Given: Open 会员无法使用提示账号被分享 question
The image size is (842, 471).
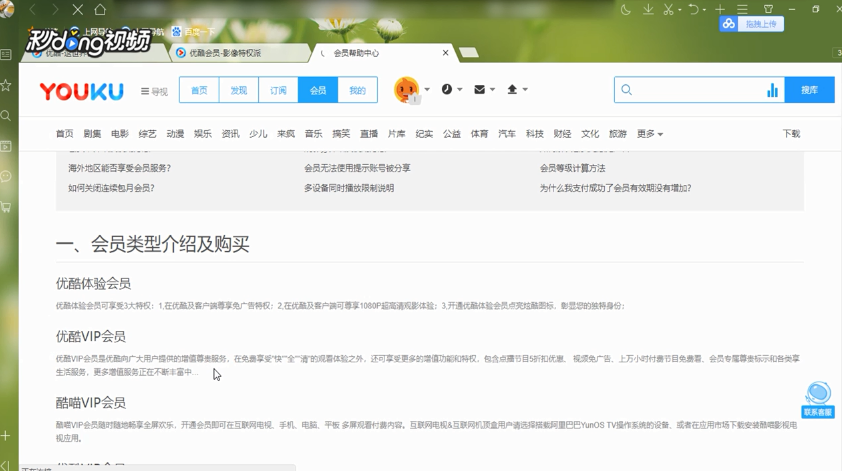Looking at the screenshot, I should [357, 168].
